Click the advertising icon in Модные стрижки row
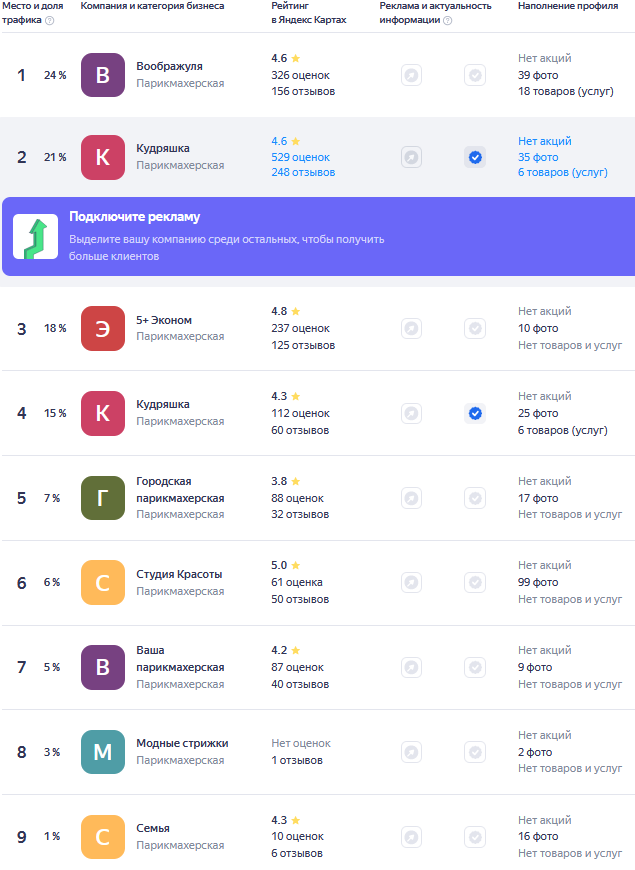 [411, 752]
